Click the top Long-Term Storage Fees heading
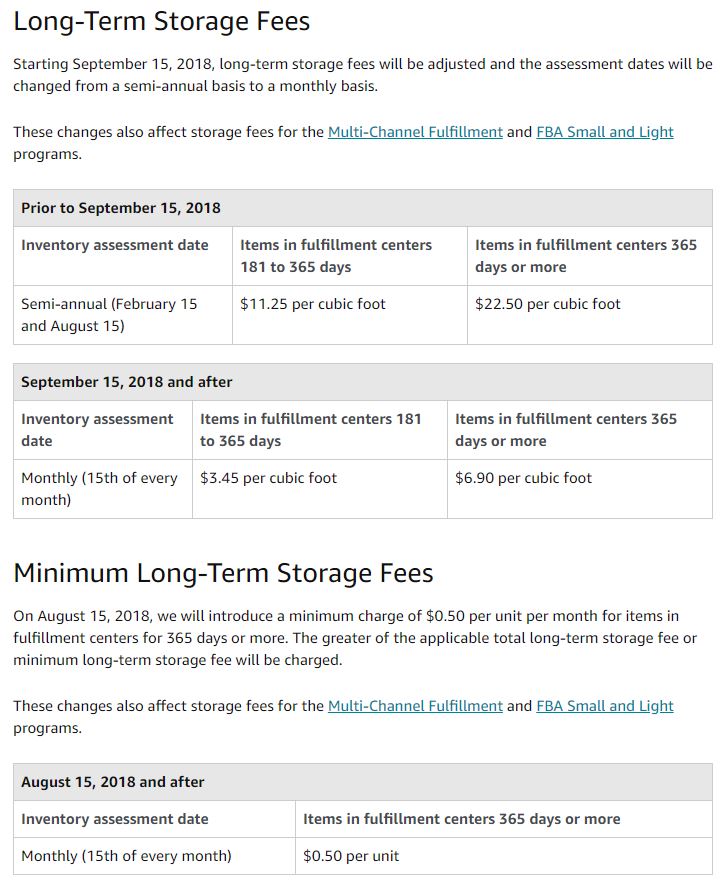Screen dimensions: 724x883 coord(162,21)
